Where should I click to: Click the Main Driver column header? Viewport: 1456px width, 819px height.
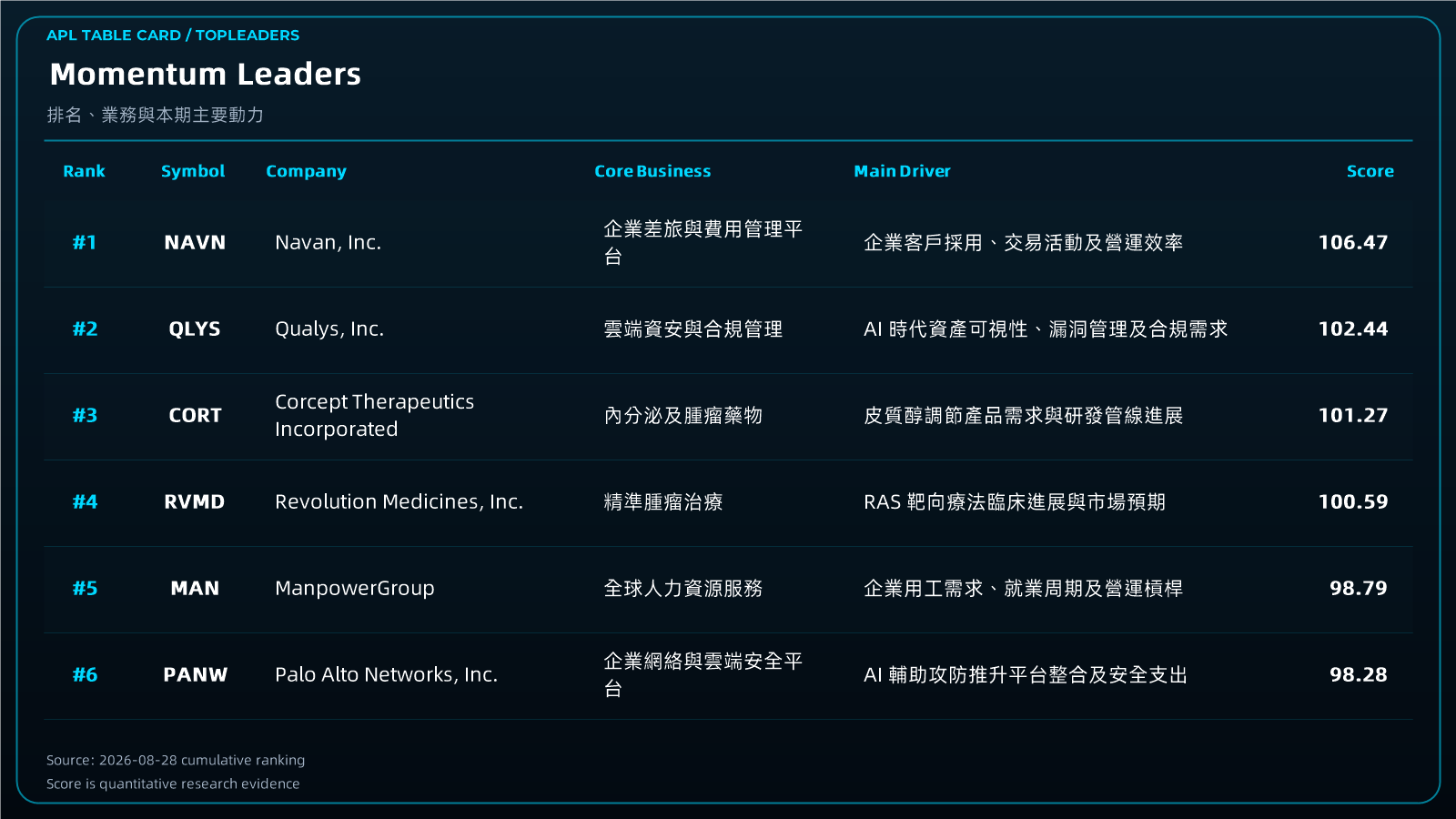[902, 171]
